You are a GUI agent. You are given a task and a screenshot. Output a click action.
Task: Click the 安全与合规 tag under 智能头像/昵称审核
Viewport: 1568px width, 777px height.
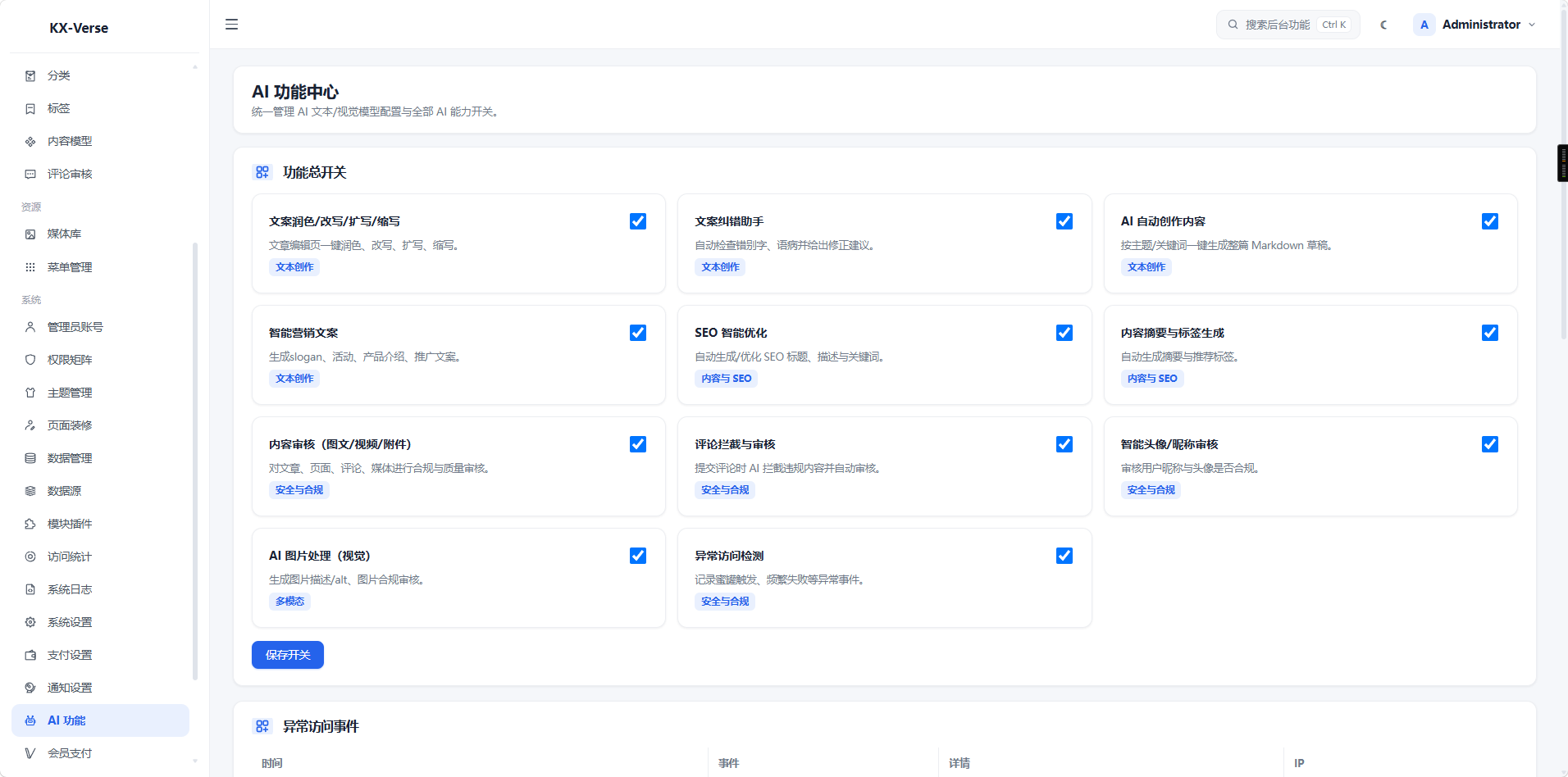click(x=1151, y=490)
